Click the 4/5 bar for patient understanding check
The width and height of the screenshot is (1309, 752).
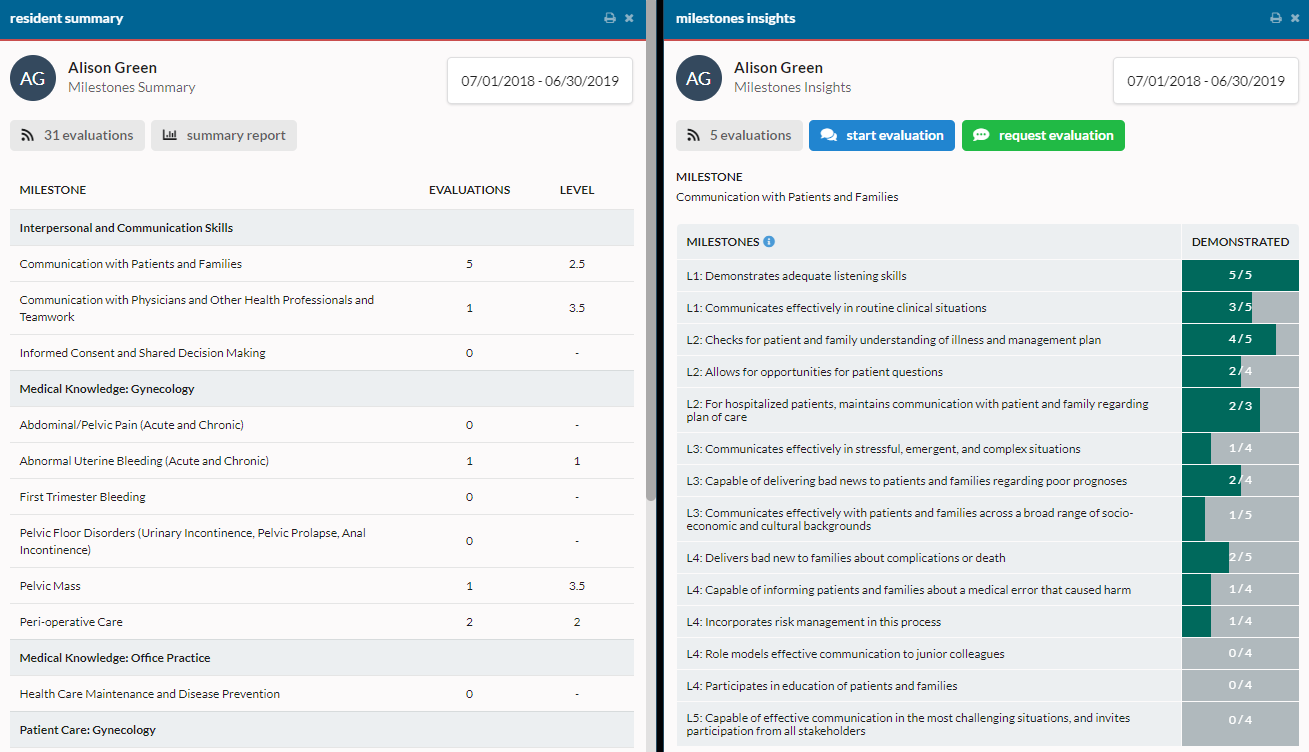(x=1240, y=339)
